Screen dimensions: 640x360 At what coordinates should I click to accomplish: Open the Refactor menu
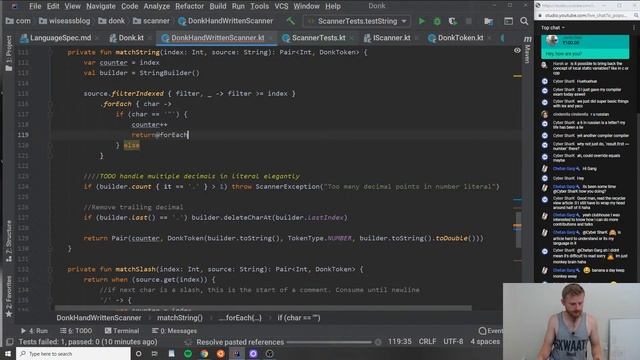(x=189, y=6)
